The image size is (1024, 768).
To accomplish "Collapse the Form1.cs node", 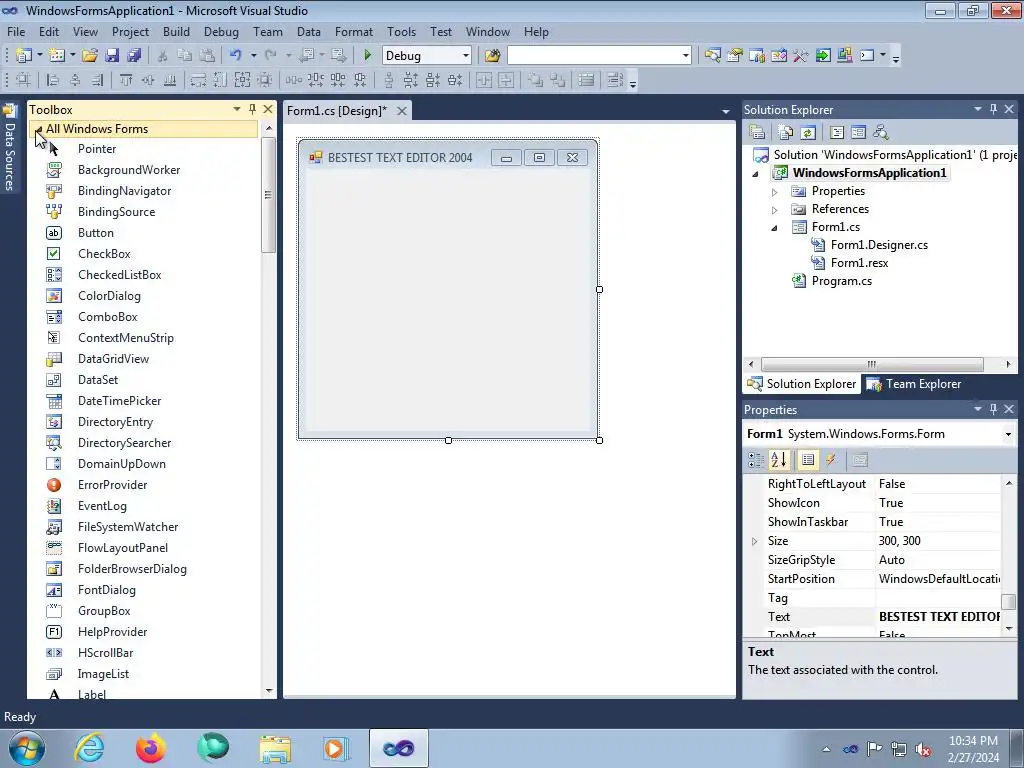I will (x=775, y=228).
